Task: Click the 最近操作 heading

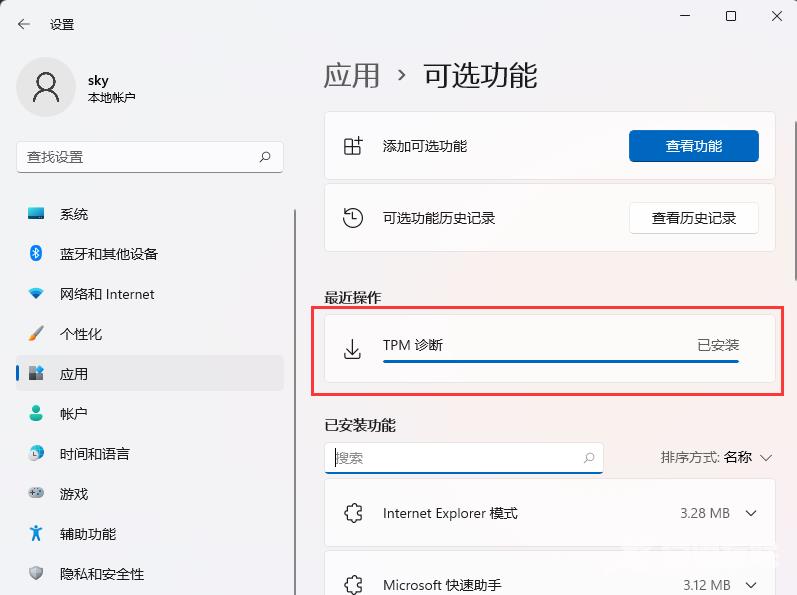Action: 353,297
